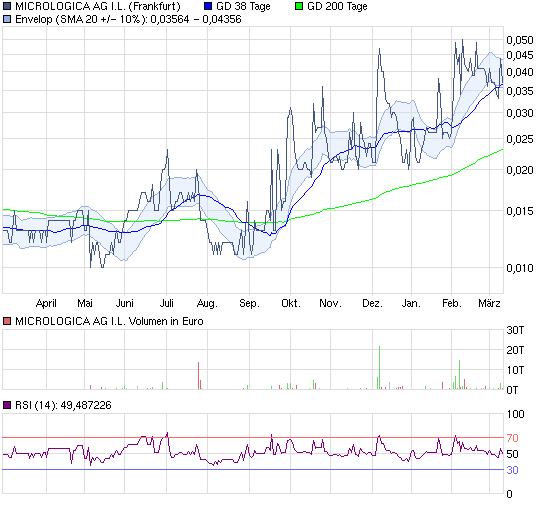The height and width of the screenshot is (515, 545).
Task: Click the tall red volume bar near August
Action: [x=198, y=376]
